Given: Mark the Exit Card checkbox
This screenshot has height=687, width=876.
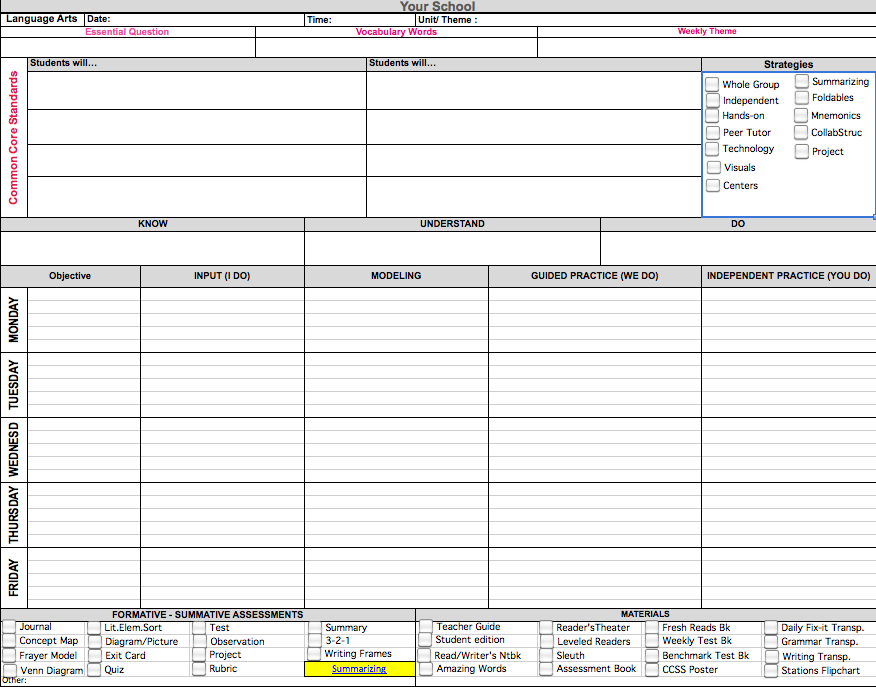Looking at the screenshot, I should (94, 655).
